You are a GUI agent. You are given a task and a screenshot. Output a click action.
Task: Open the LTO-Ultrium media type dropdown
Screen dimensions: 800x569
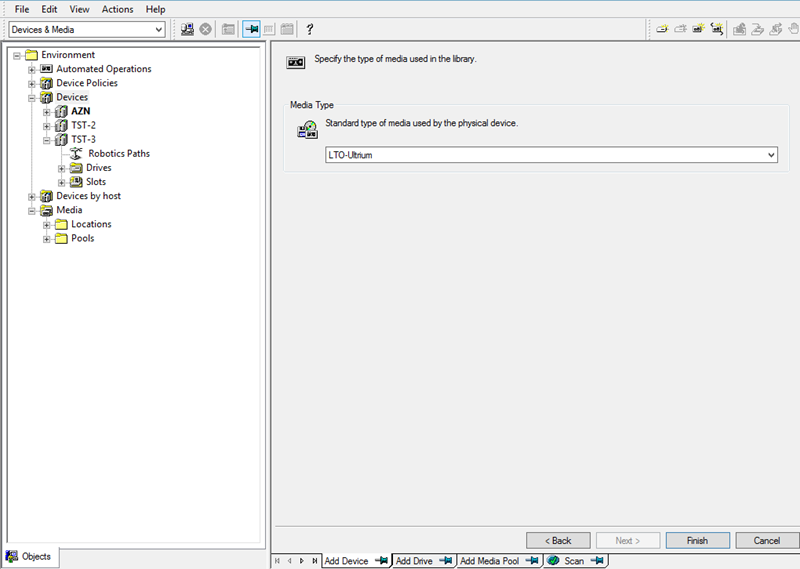click(770, 155)
